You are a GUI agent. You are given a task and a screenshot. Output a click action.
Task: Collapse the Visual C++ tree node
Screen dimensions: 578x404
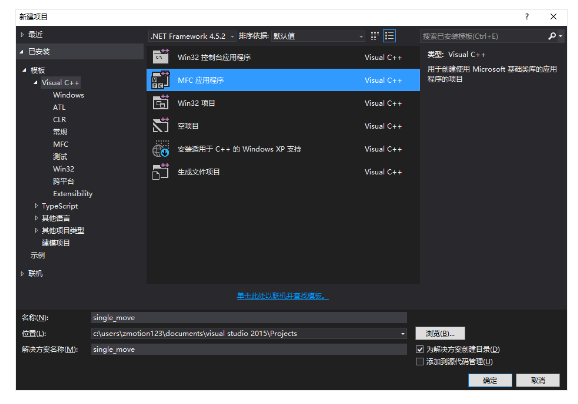36,83
